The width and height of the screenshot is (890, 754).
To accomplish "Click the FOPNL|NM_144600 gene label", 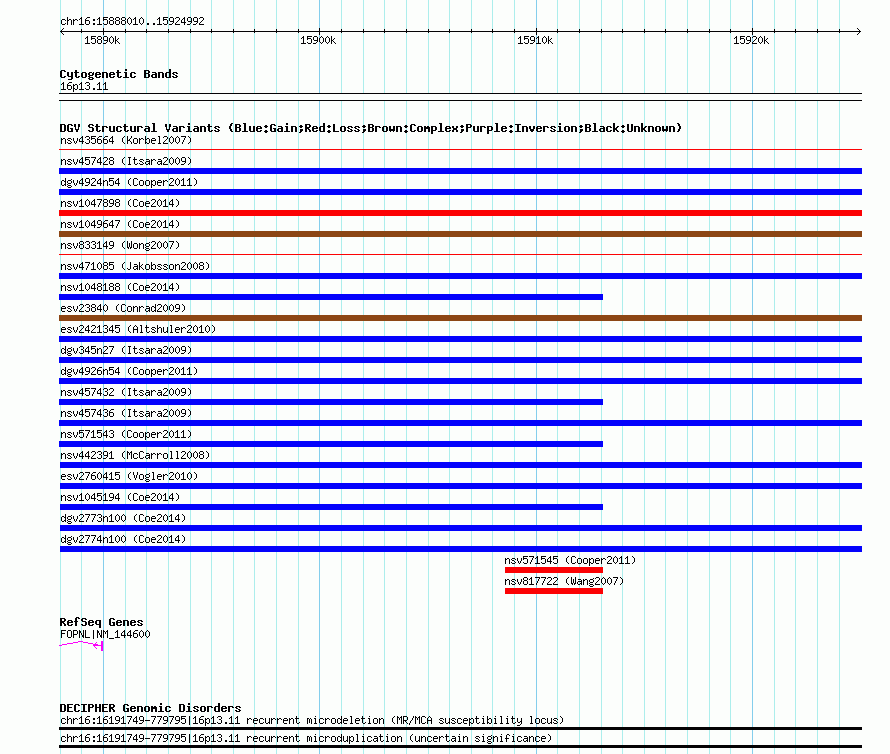I will click(x=105, y=634).
